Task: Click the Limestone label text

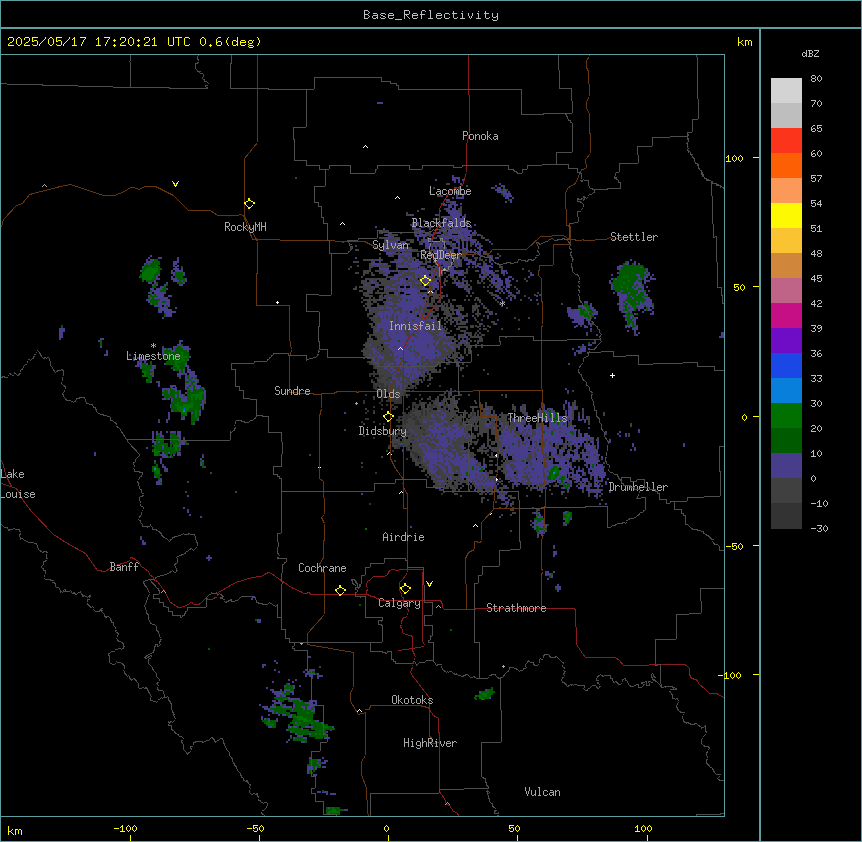Action: [x=153, y=356]
